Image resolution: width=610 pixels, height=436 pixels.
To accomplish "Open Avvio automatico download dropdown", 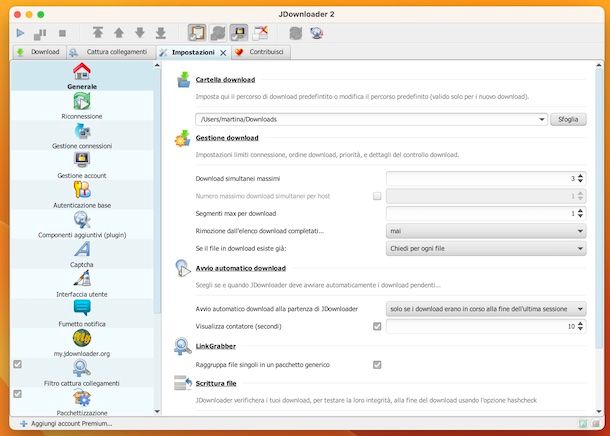I will click(486, 309).
